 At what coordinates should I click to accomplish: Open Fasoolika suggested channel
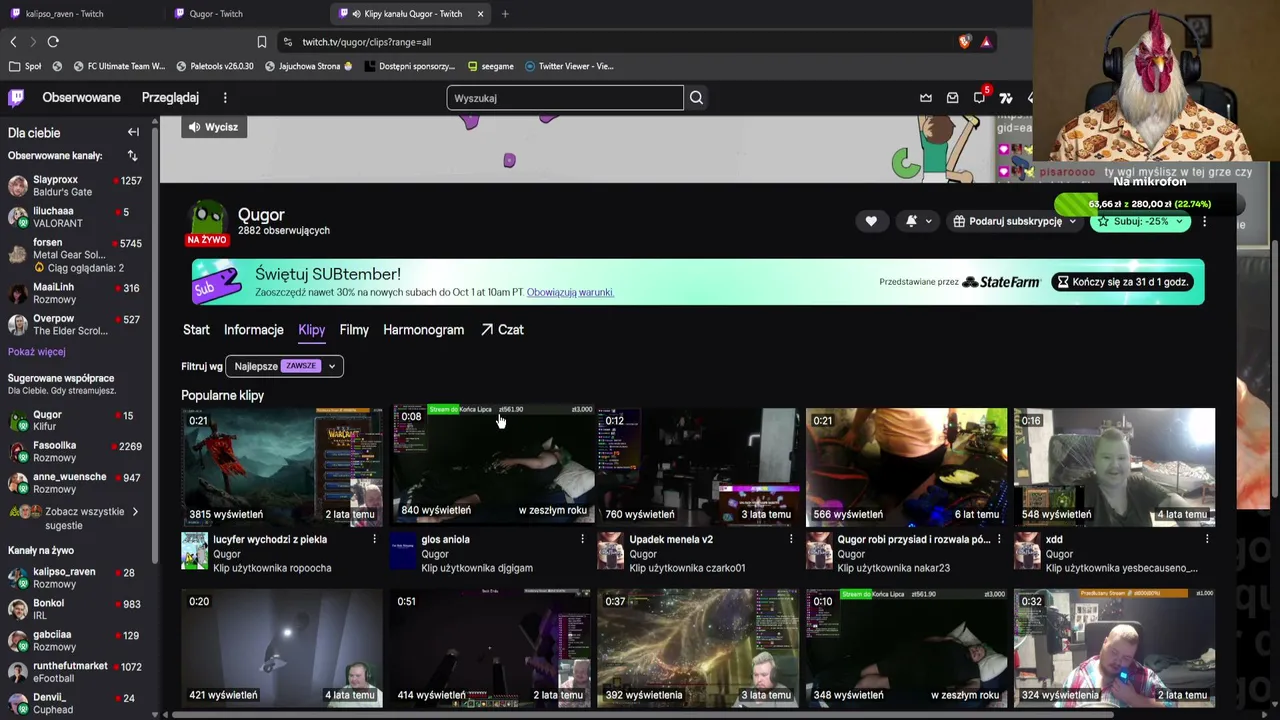75,452
